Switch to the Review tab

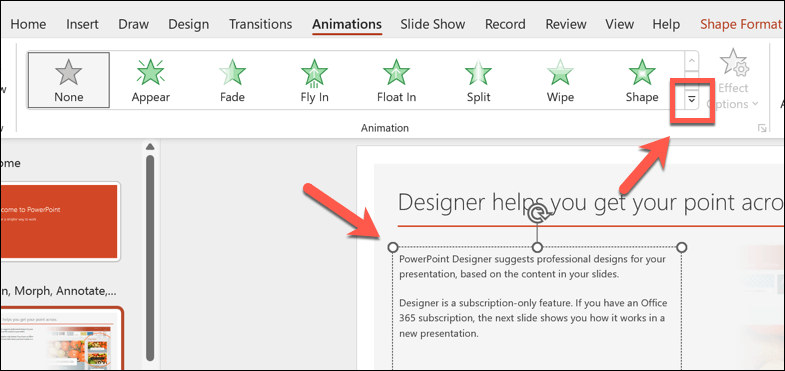pos(566,25)
